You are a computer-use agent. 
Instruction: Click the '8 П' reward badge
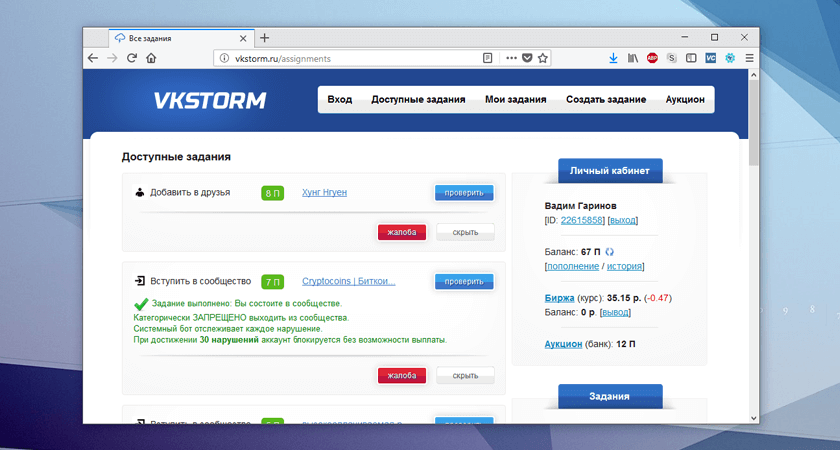click(x=273, y=193)
